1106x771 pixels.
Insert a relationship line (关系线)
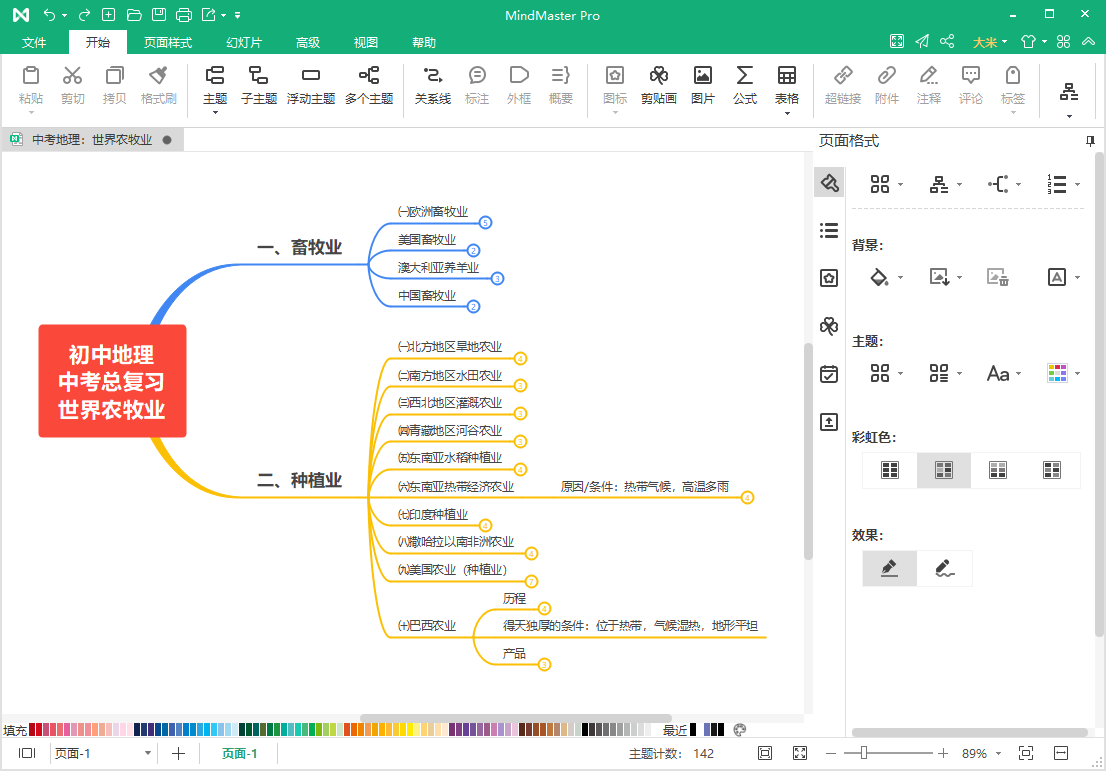[x=432, y=85]
